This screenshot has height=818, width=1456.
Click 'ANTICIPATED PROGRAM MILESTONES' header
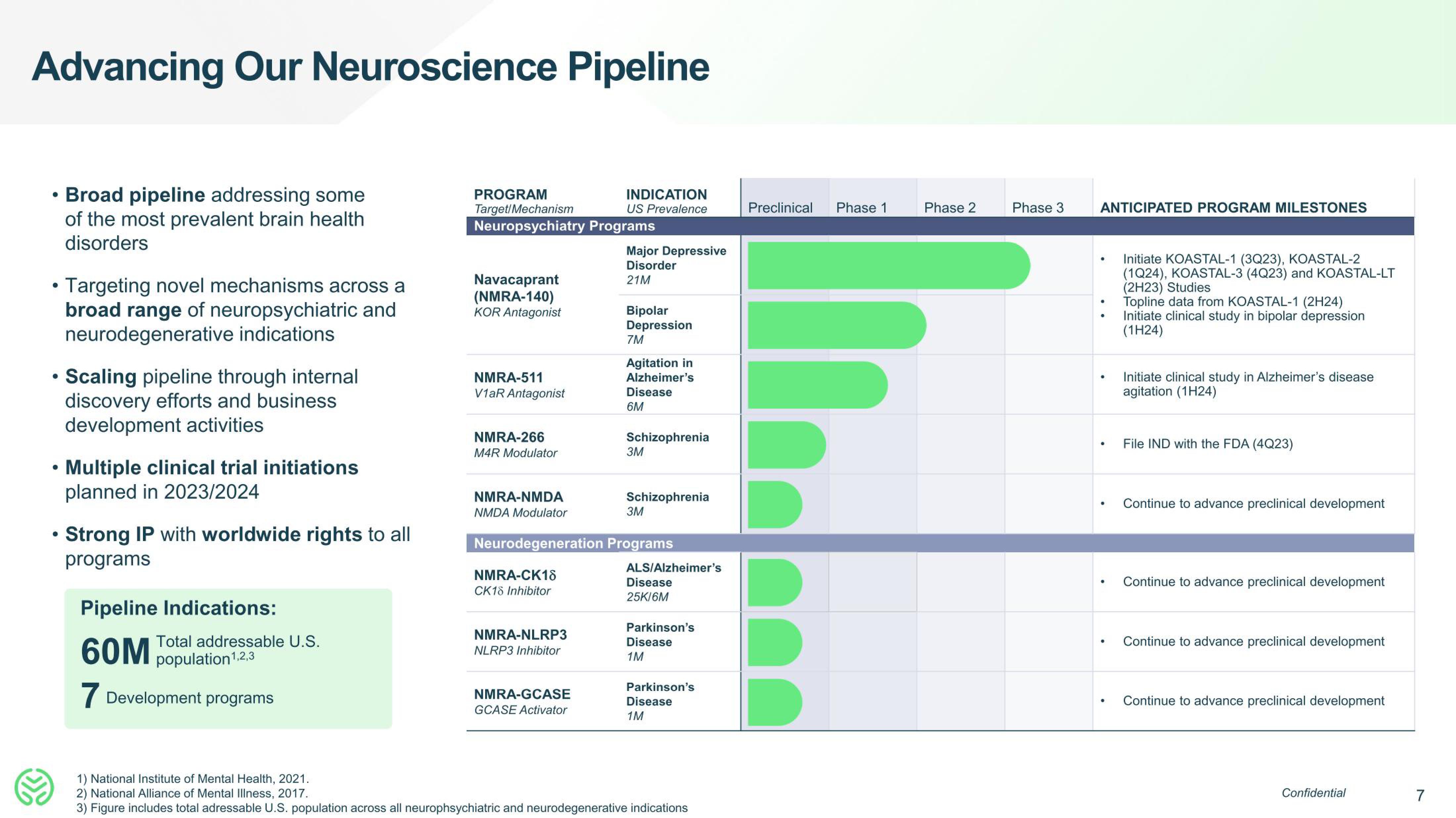pyautogui.click(x=1233, y=207)
